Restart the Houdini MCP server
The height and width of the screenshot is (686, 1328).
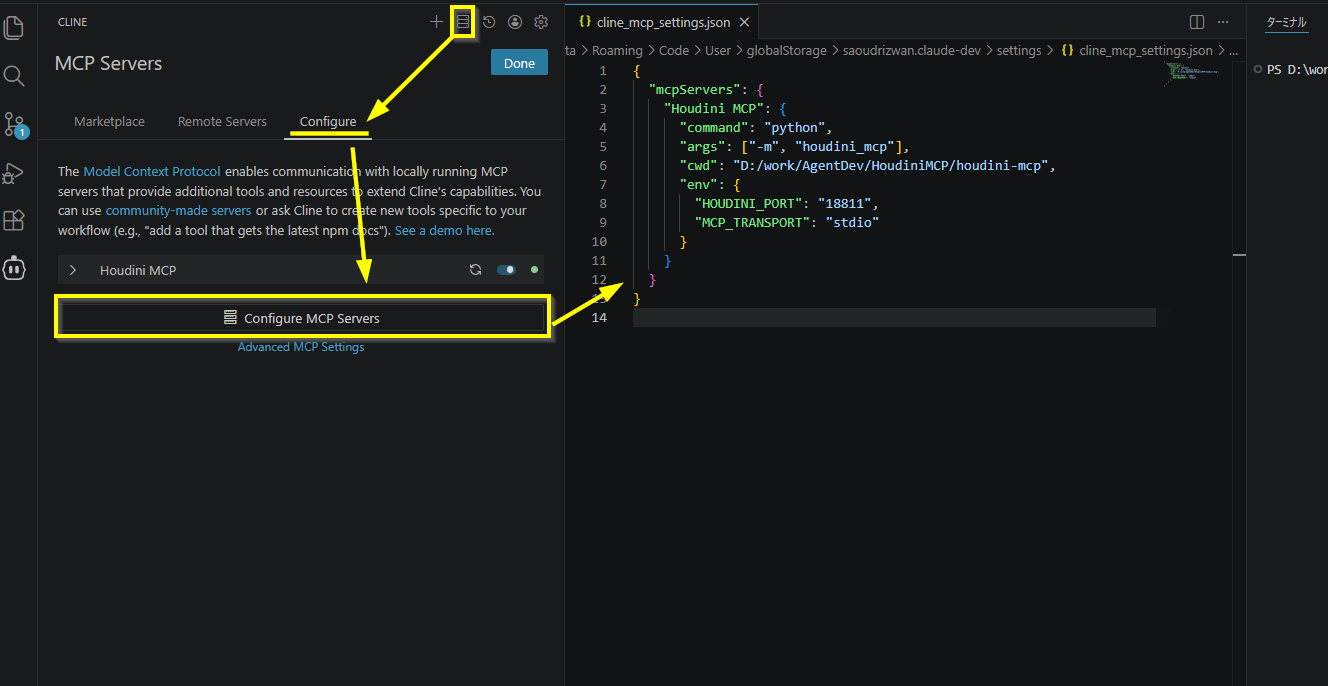click(475, 270)
